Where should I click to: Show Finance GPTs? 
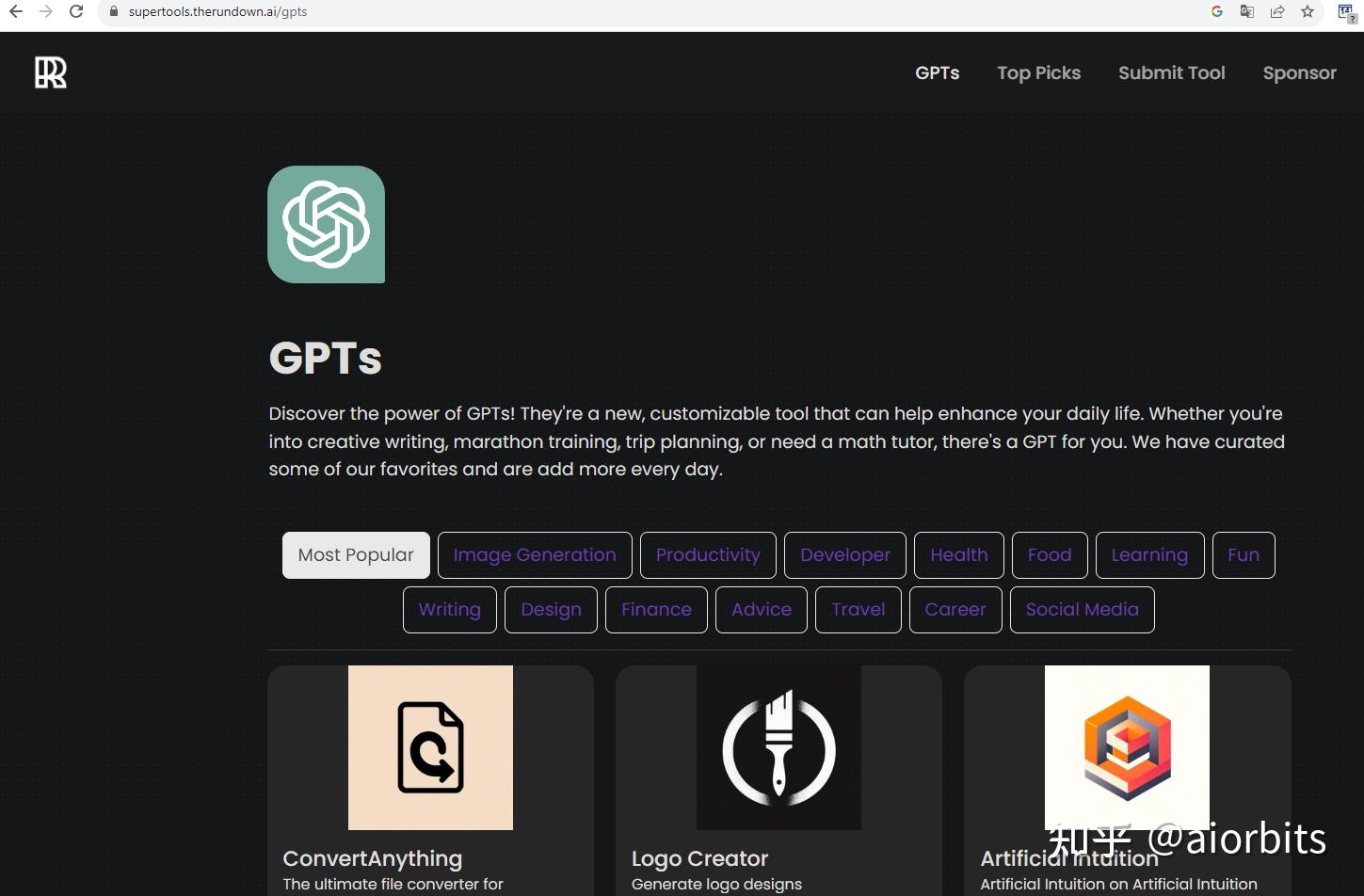click(656, 610)
